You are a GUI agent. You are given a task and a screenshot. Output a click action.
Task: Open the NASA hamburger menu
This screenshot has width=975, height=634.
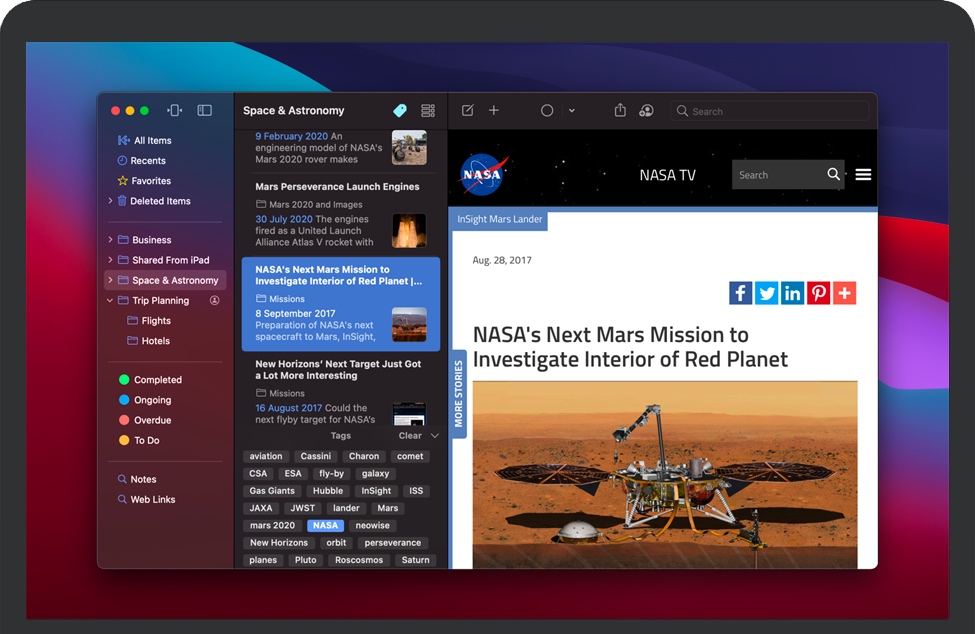(x=863, y=175)
